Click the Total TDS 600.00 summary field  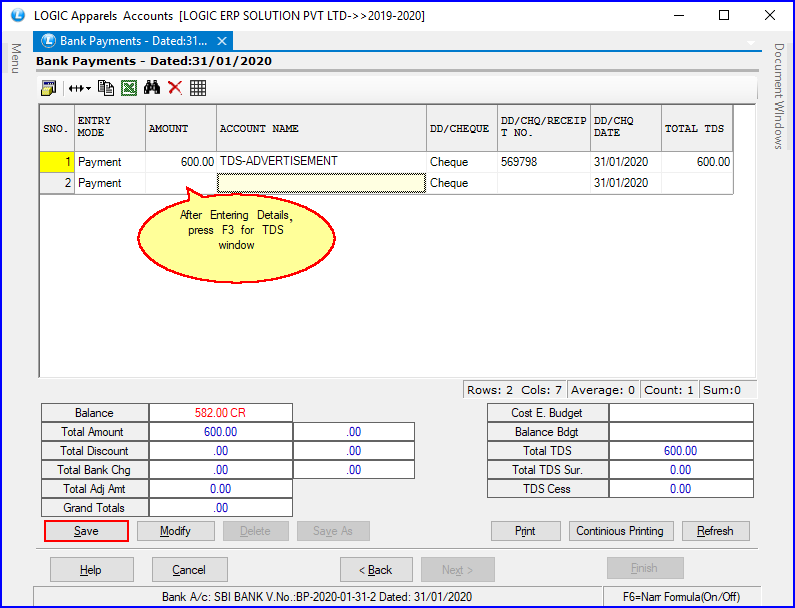[681, 451]
